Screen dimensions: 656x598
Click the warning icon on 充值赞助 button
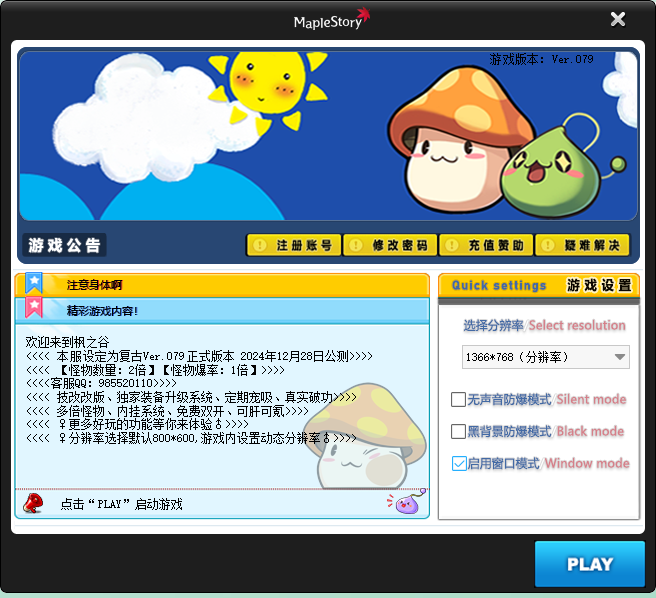point(451,245)
